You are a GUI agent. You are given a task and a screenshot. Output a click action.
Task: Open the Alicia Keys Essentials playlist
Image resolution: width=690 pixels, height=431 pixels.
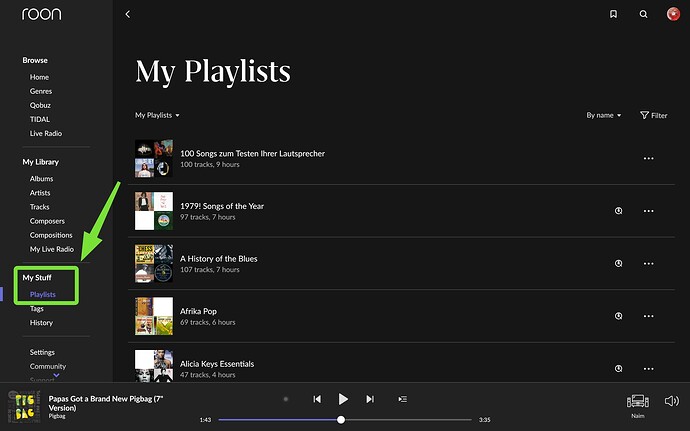point(217,364)
